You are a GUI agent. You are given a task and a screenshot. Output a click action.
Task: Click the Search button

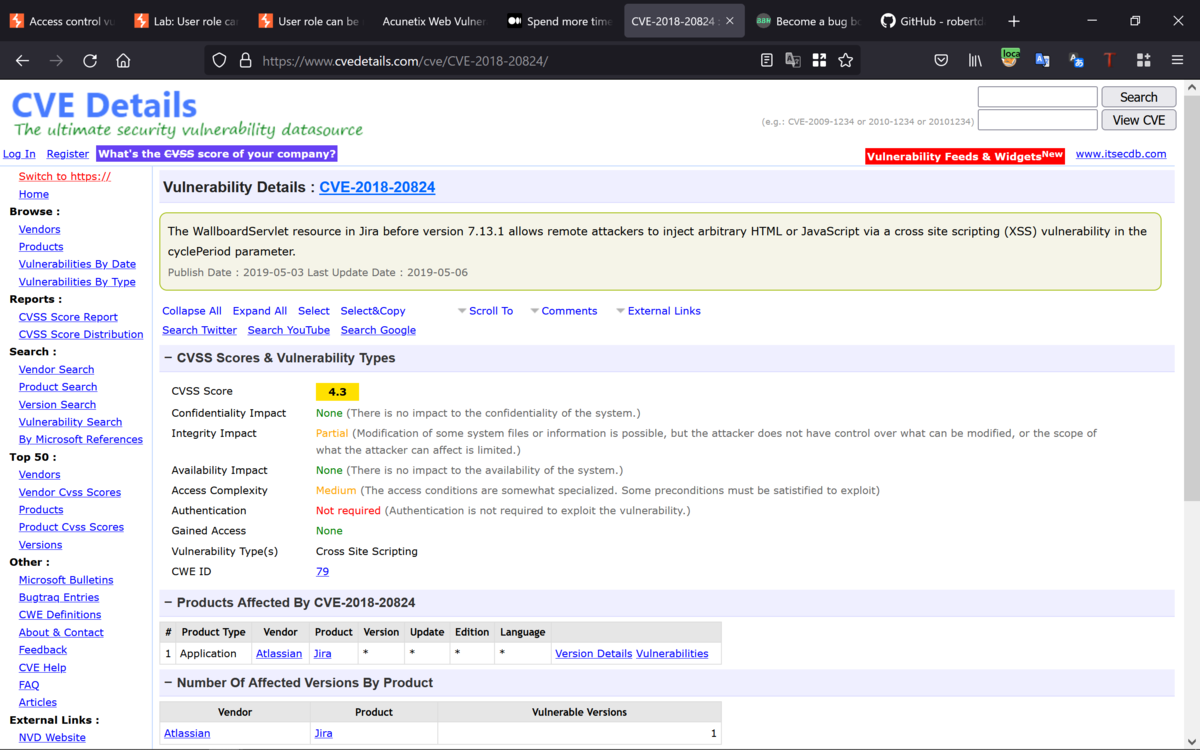1138,97
